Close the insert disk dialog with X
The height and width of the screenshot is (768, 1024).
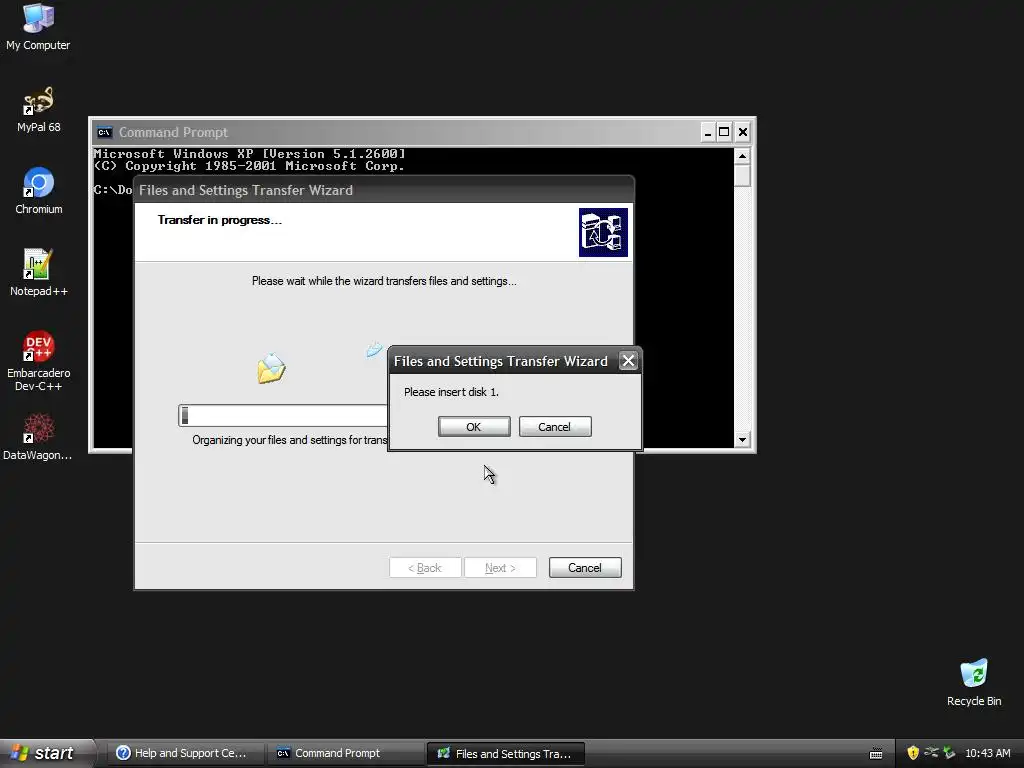[628, 360]
